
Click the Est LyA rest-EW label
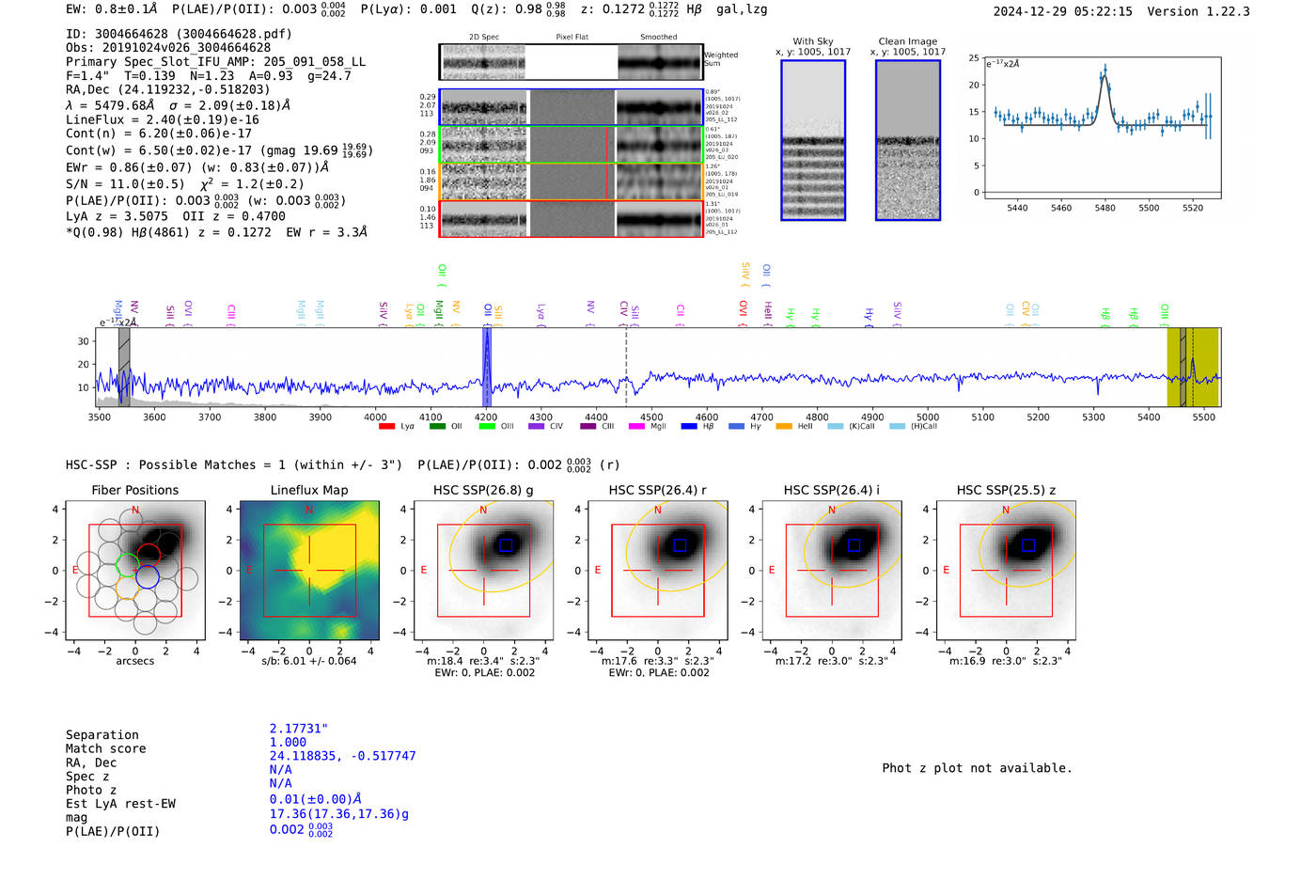tap(120, 804)
